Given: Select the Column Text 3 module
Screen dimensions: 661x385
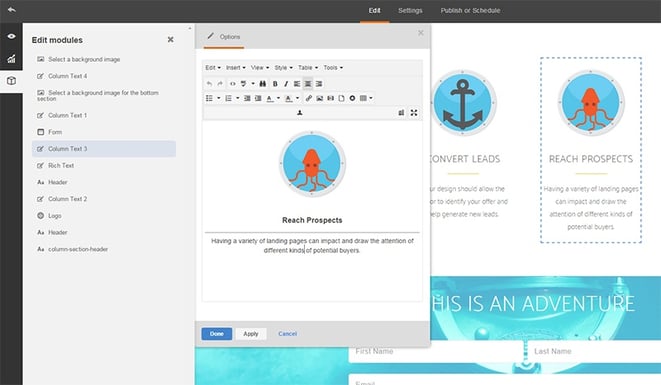Looking at the screenshot, I should [104, 149].
